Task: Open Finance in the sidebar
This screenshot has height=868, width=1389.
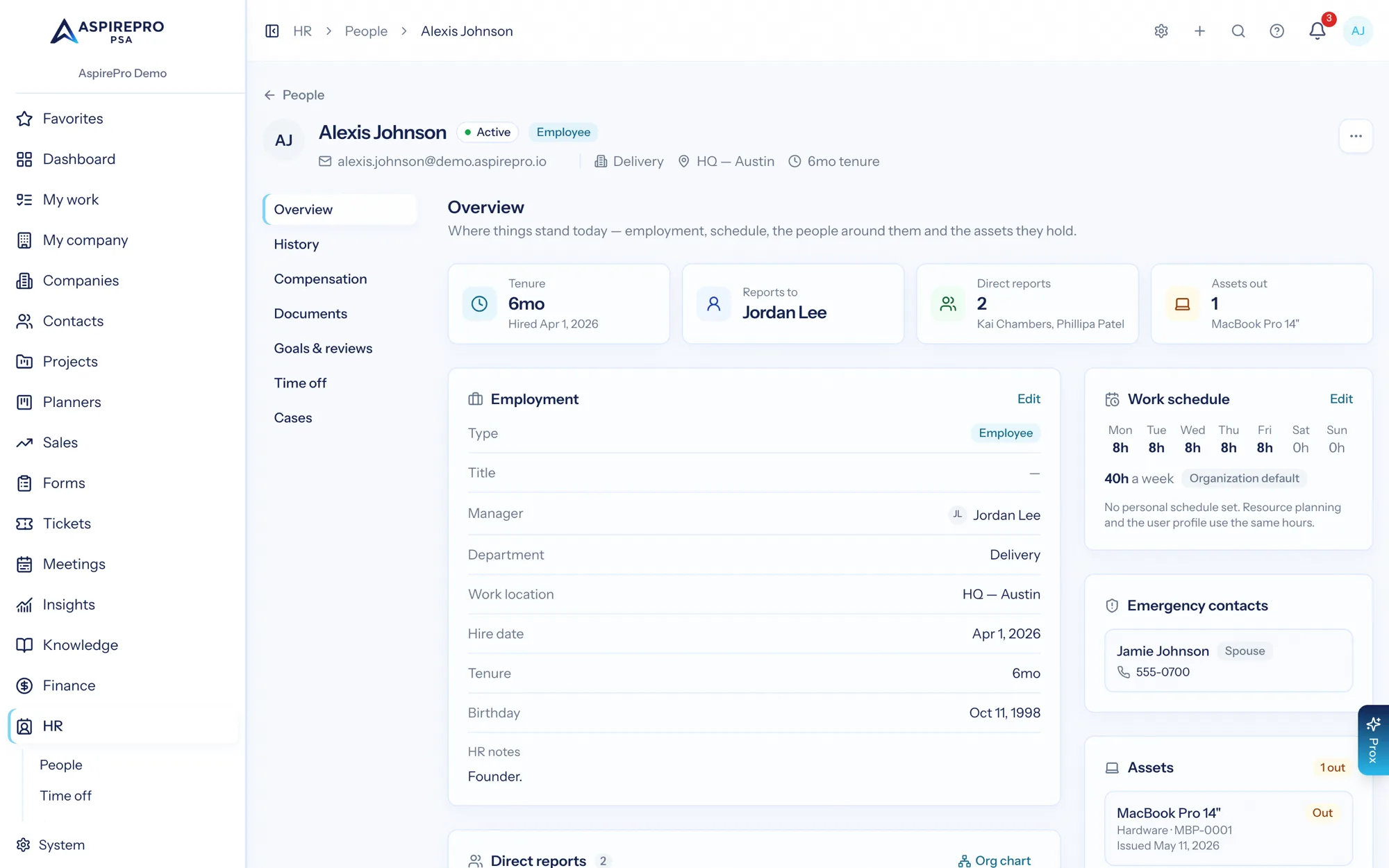Action: [x=122, y=685]
